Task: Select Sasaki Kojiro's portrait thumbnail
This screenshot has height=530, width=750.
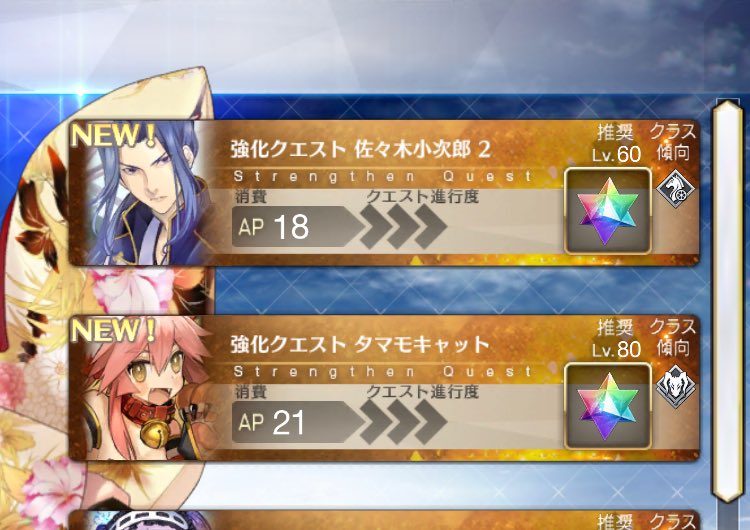Action: pyautogui.click(x=141, y=193)
